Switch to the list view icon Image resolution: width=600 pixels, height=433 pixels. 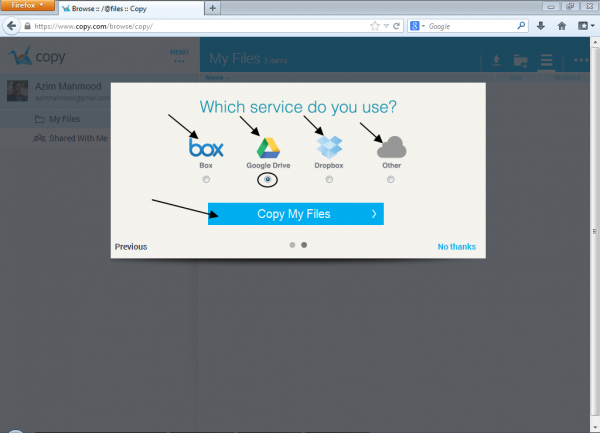tap(546, 60)
